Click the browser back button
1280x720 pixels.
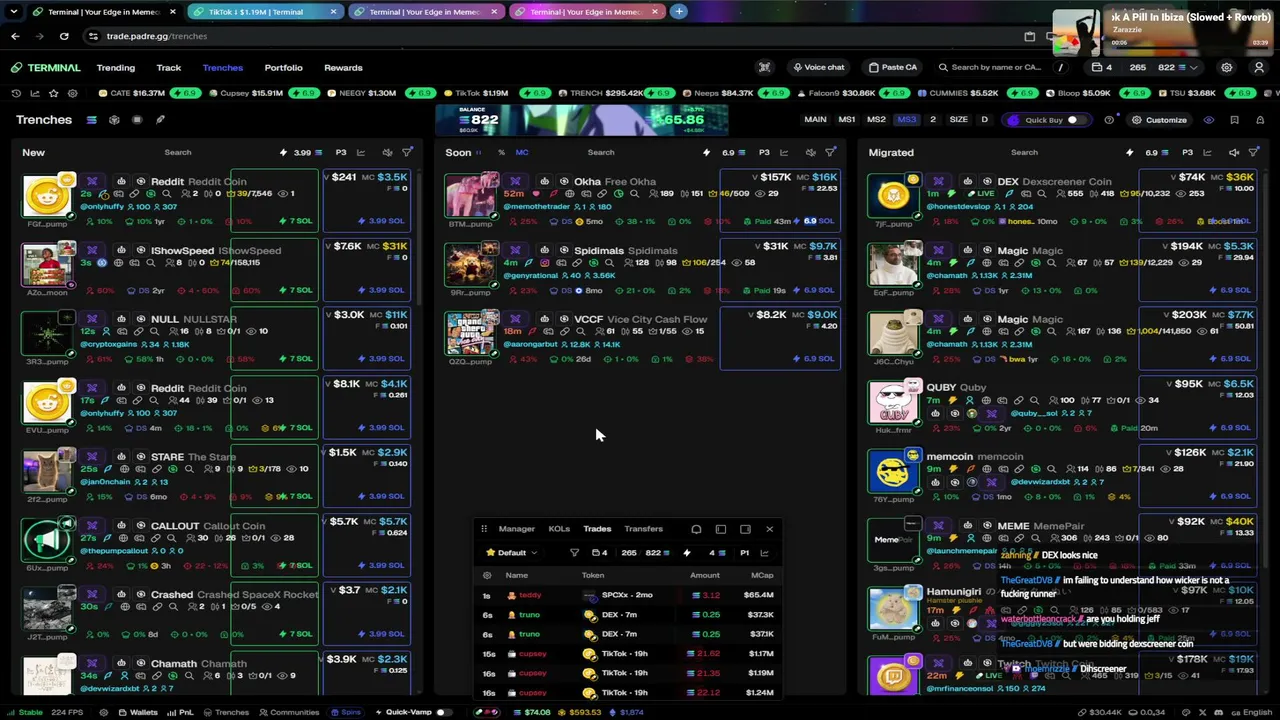coord(15,36)
